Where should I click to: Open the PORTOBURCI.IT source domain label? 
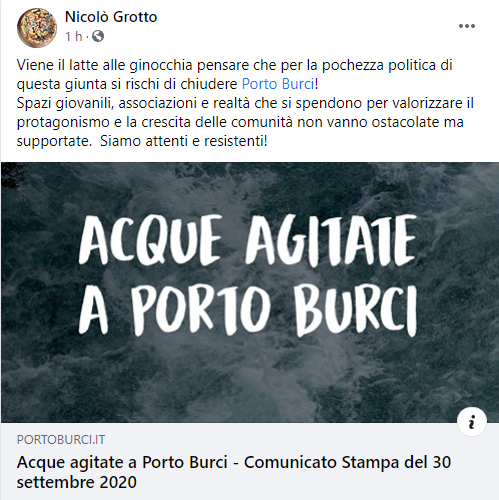[x=61, y=440]
